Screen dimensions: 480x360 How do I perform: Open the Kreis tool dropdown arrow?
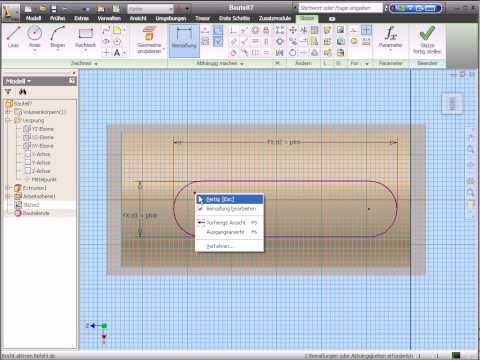point(35,50)
